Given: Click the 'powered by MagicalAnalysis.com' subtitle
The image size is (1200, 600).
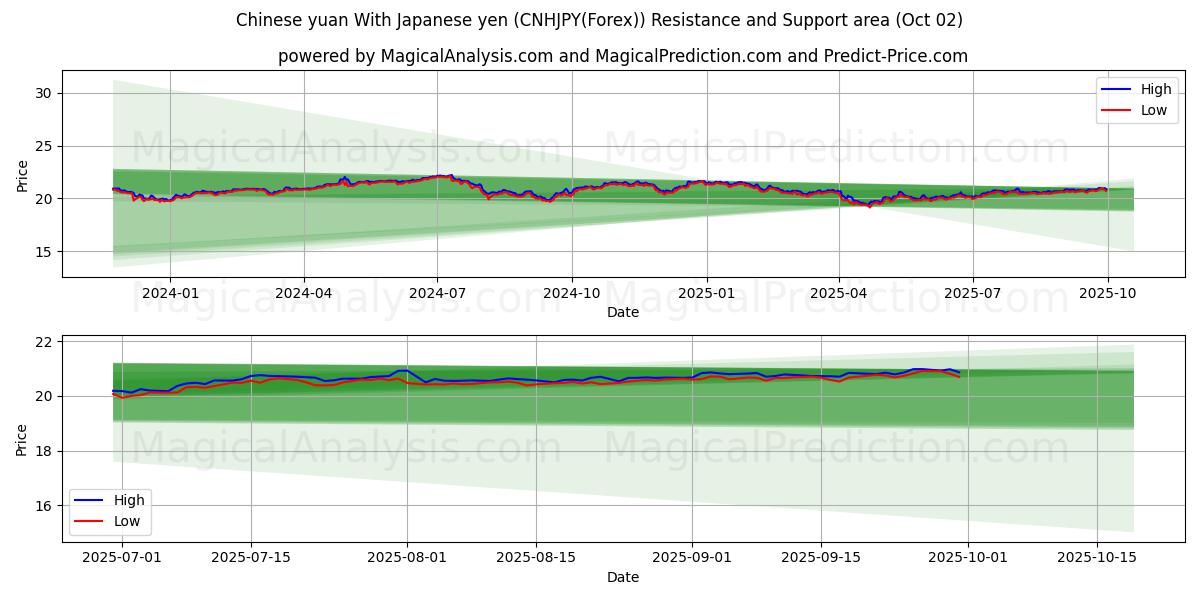Looking at the screenshot, I should (x=622, y=56).
